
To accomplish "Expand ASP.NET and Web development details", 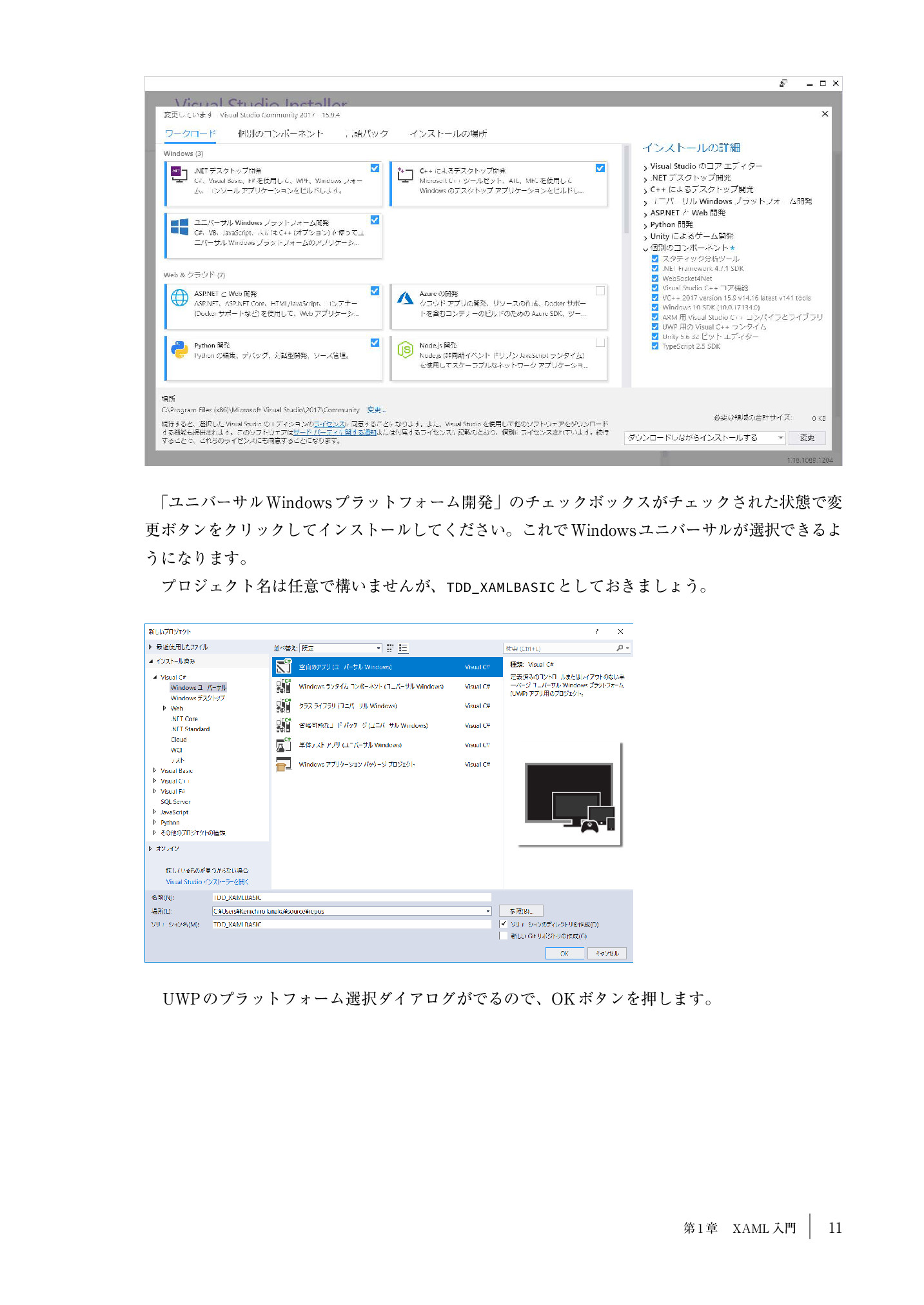I will [645, 213].
